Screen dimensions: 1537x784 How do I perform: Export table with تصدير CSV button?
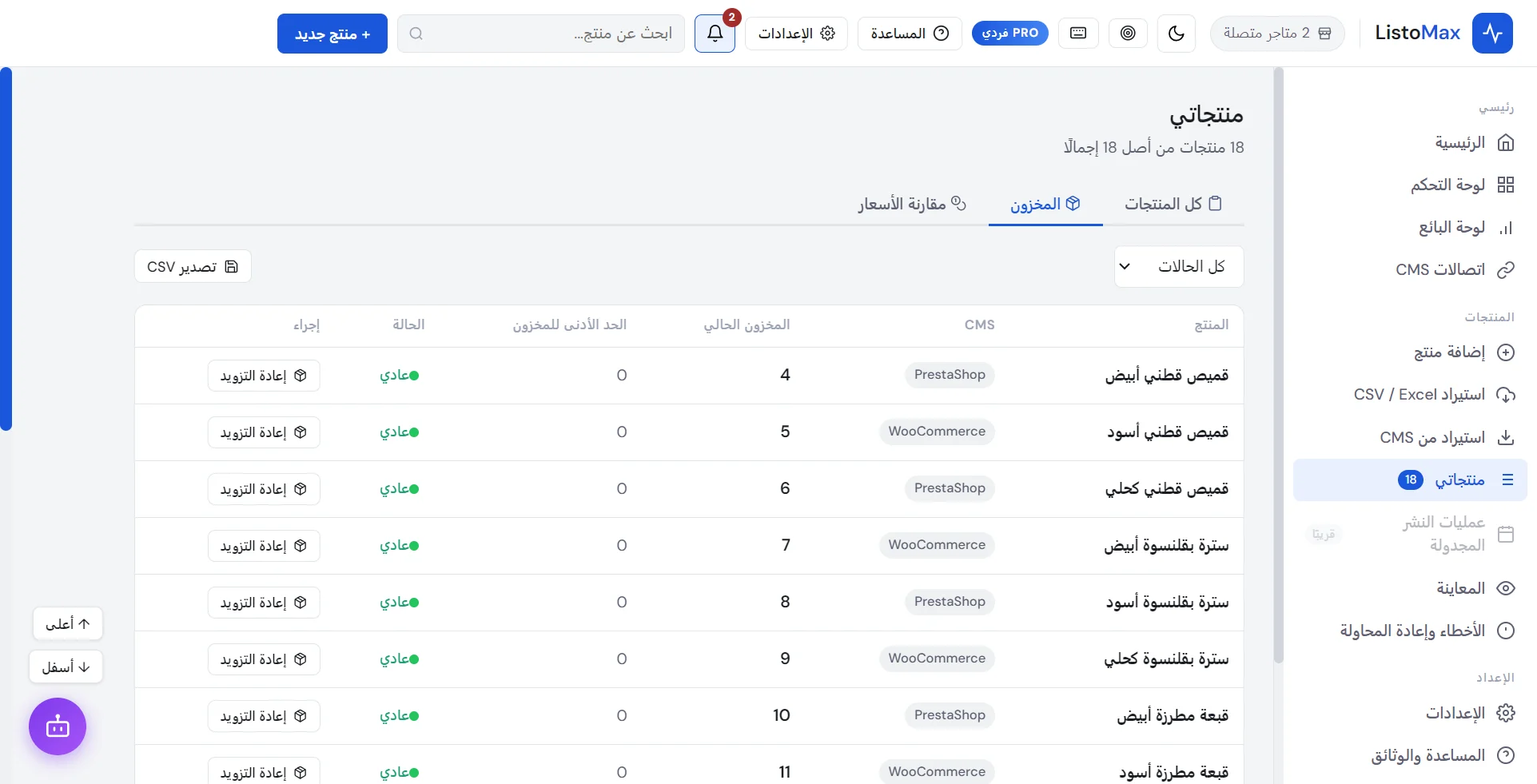193,267
